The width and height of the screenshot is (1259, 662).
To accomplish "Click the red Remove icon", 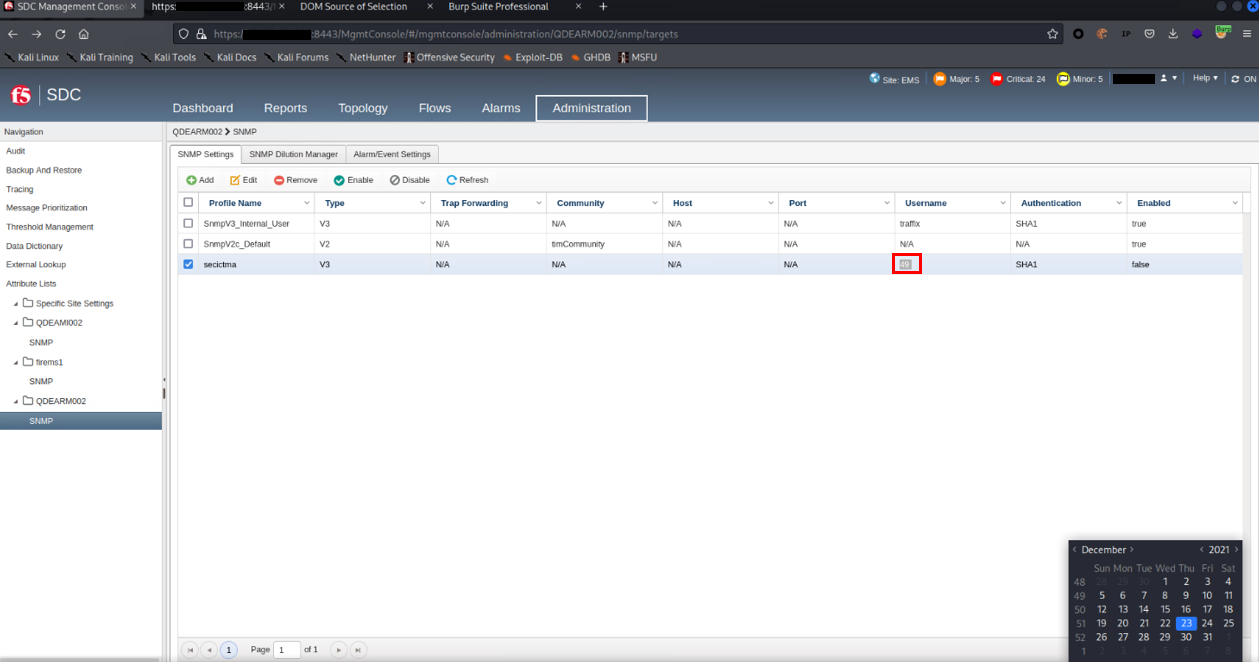I will pyautogui.click(x=279, y=180).
